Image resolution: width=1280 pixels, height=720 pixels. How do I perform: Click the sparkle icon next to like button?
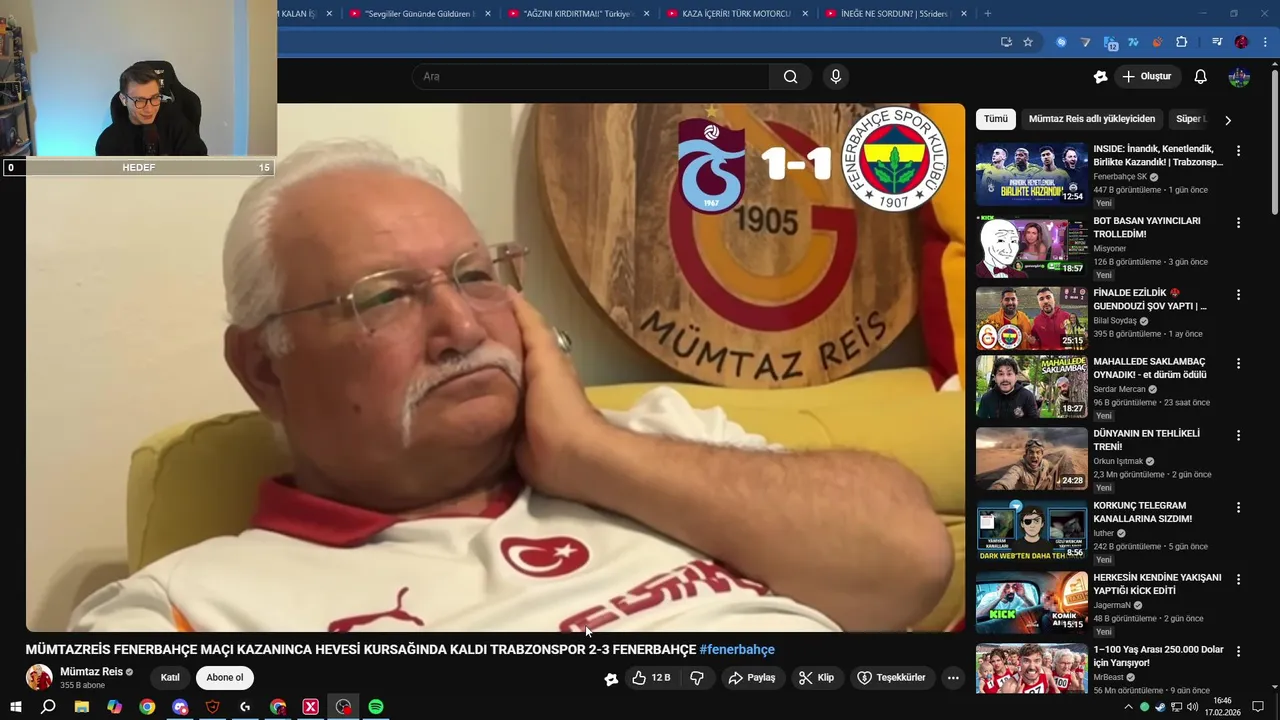(x=611, y=679)
